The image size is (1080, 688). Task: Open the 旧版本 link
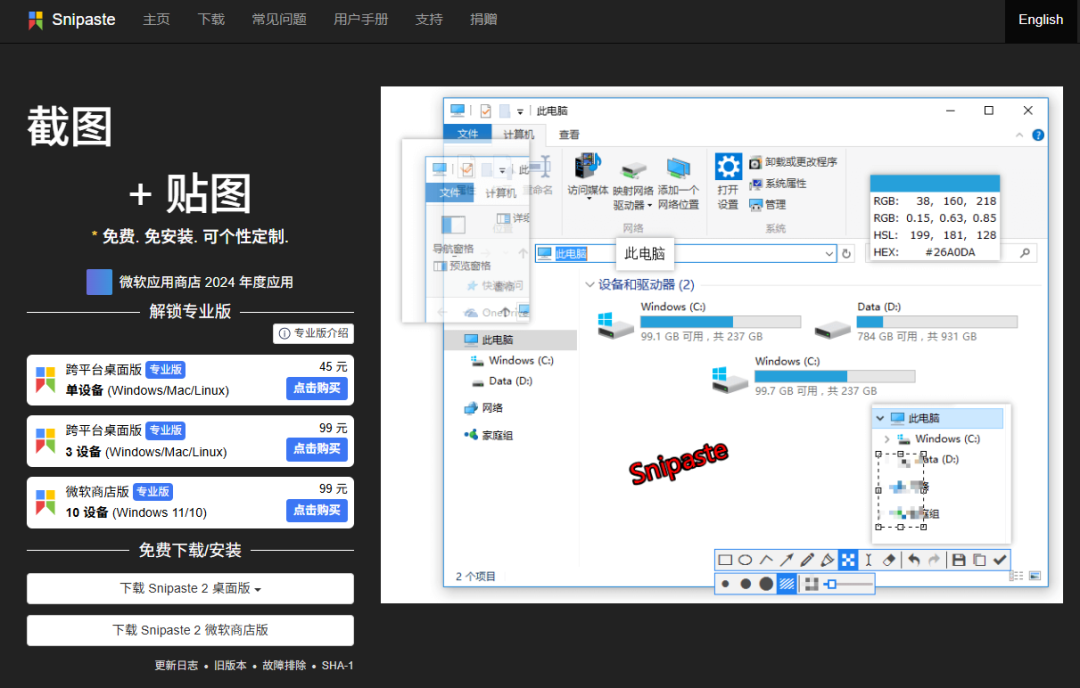click(x=230, y=665)
